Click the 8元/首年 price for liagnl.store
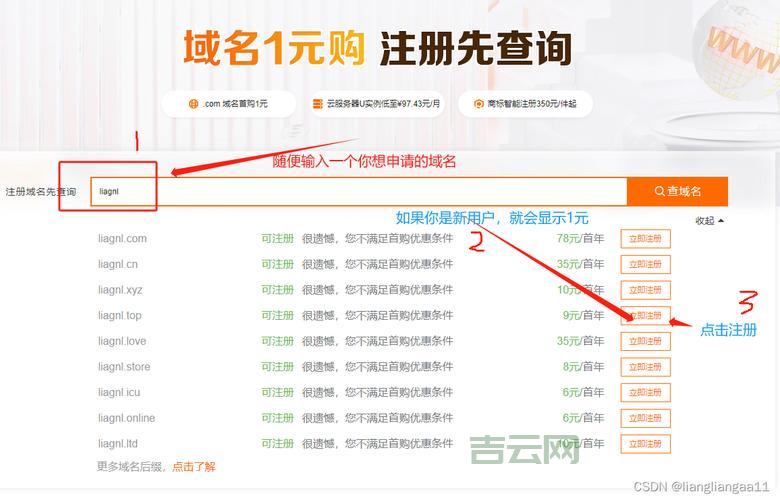The width and height of the screenshot is (780, 500). coord(583,367)
